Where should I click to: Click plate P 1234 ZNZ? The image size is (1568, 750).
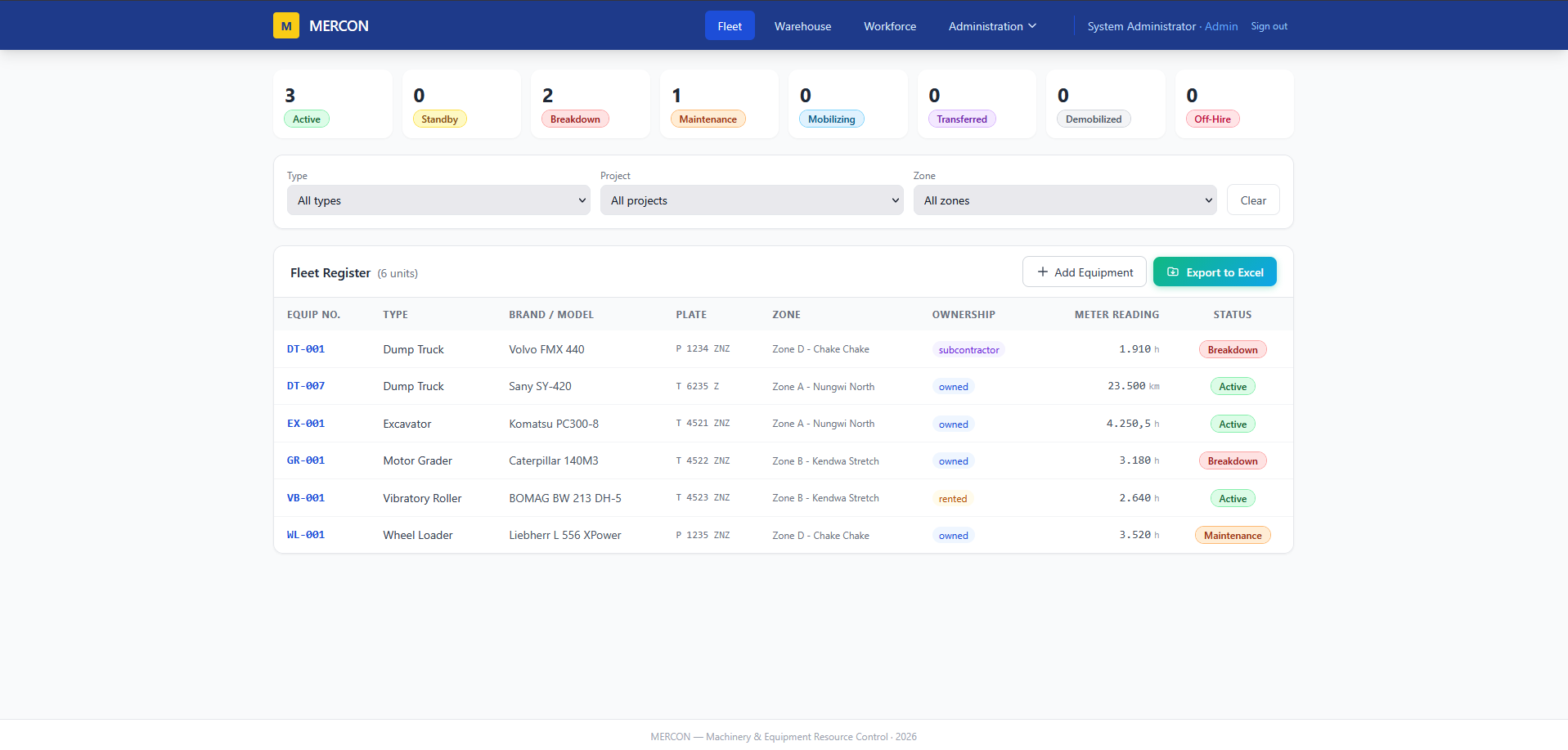(x=703, y=349)
